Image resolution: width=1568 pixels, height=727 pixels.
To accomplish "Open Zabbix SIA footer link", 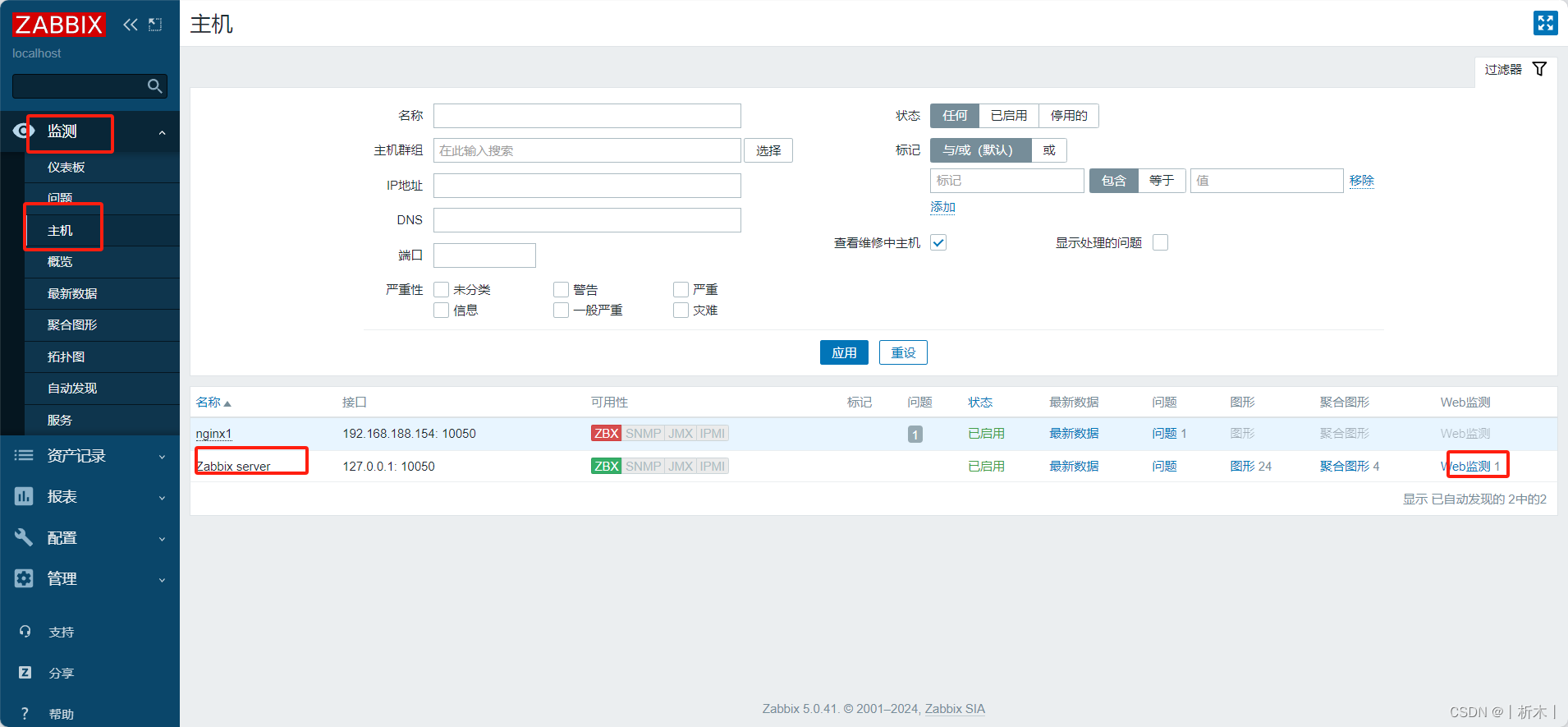I will [955, 709].
